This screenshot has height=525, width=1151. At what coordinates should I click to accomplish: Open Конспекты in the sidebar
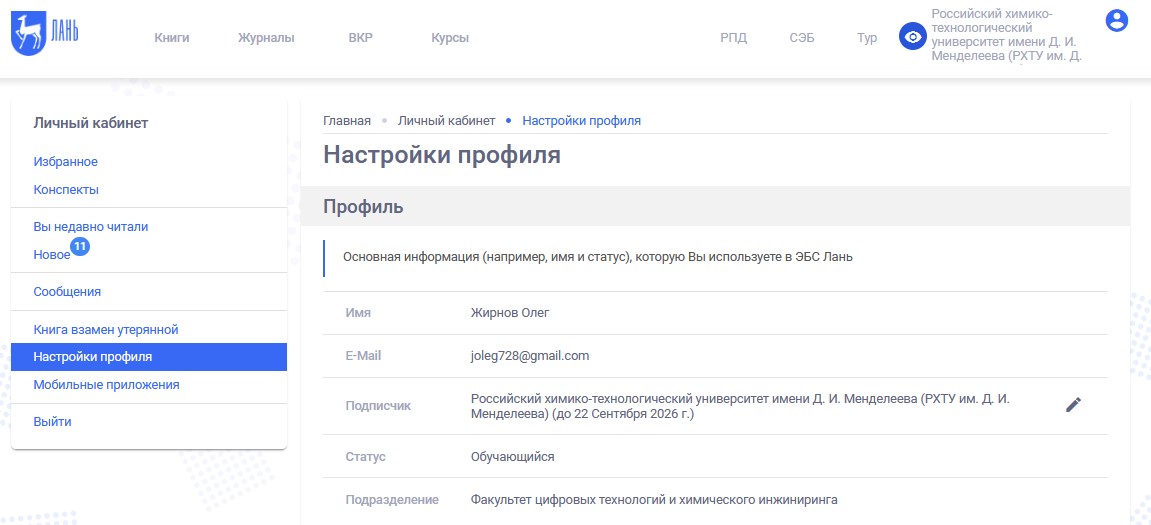click(66, 190)
